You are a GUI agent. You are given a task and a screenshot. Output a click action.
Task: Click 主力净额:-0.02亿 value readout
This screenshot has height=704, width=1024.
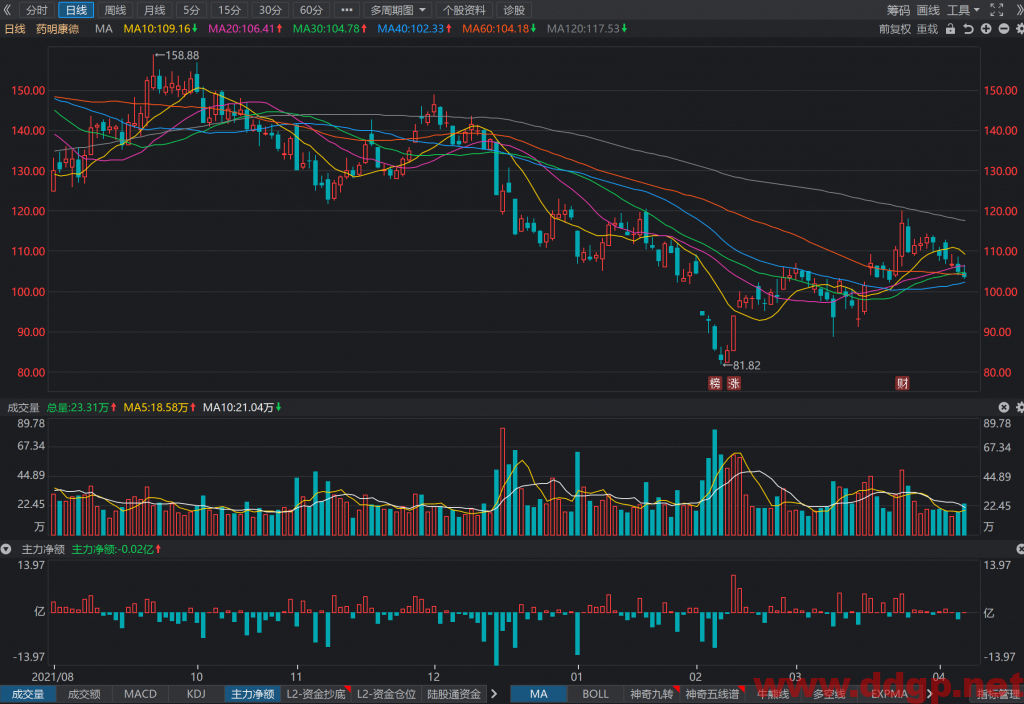[x=116, y=549]
